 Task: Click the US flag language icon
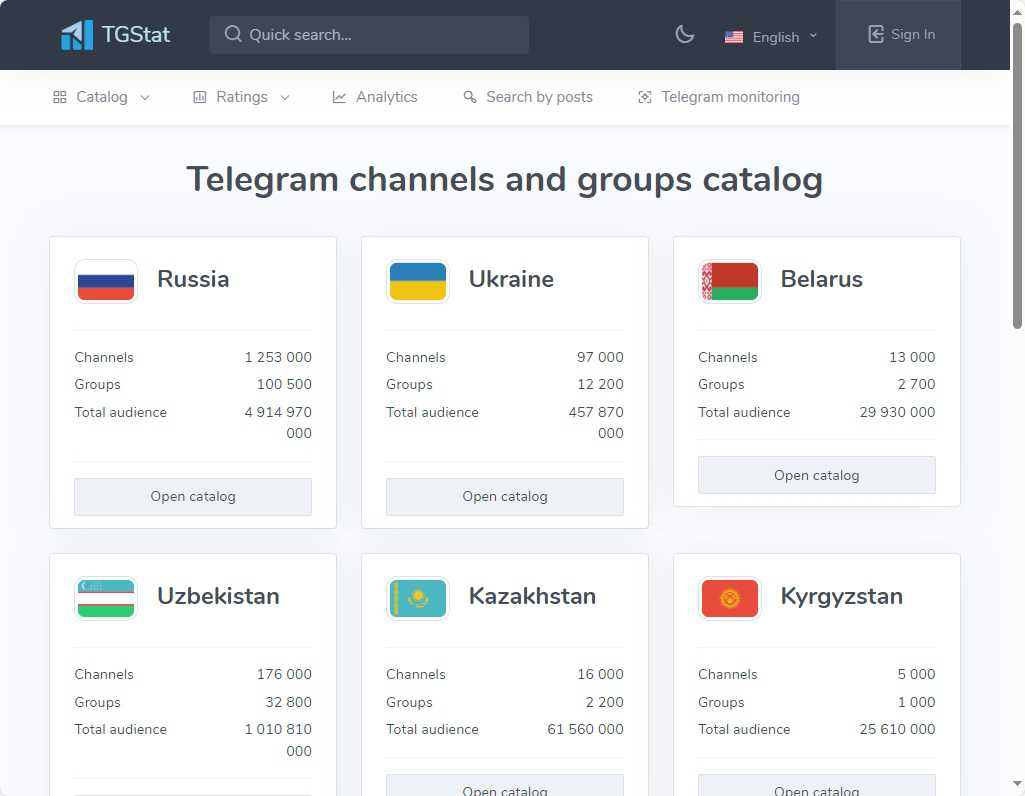[733, 37]
